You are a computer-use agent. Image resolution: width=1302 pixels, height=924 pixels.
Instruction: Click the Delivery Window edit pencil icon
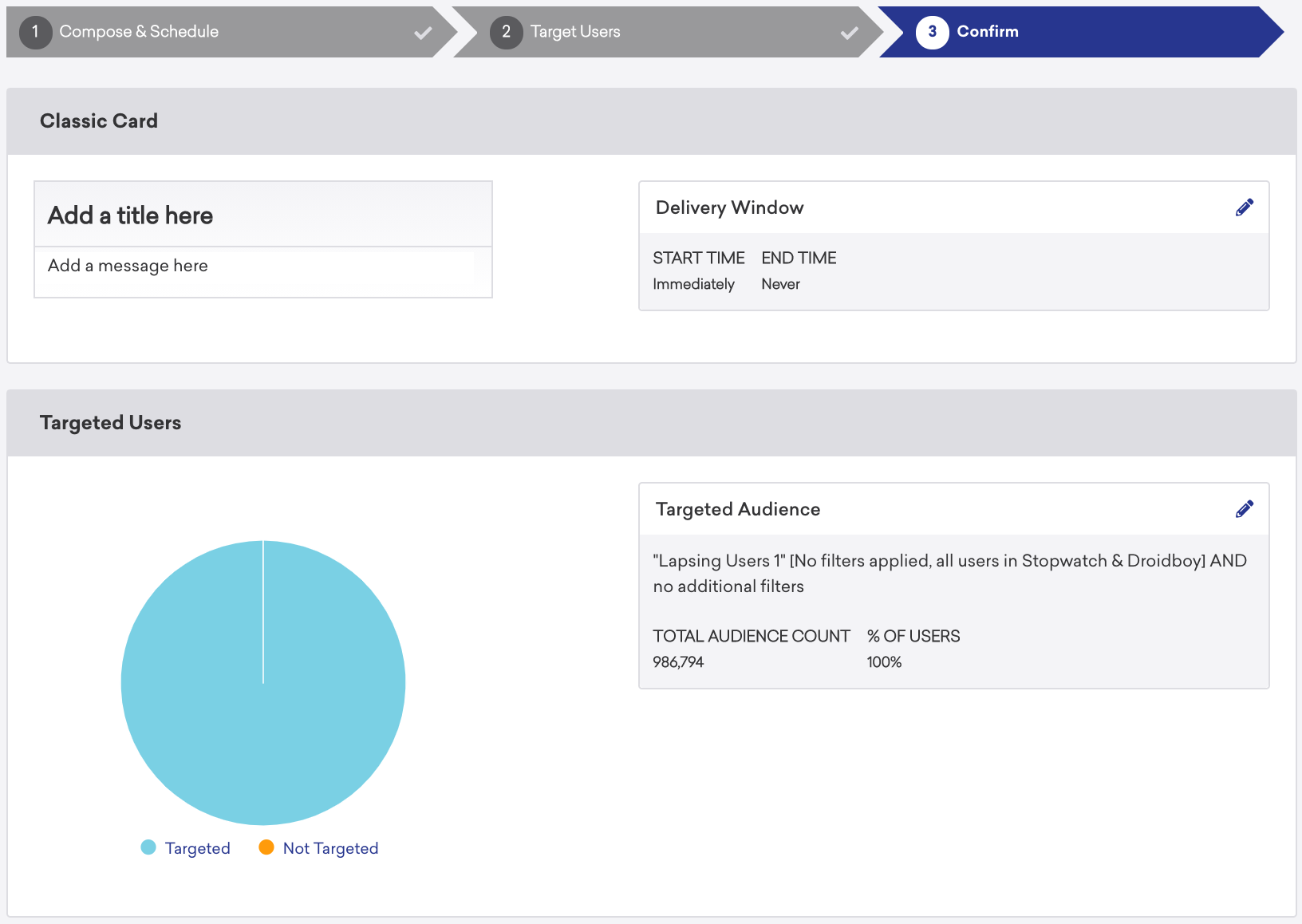pyautogui.click(x=1244, y=207)
